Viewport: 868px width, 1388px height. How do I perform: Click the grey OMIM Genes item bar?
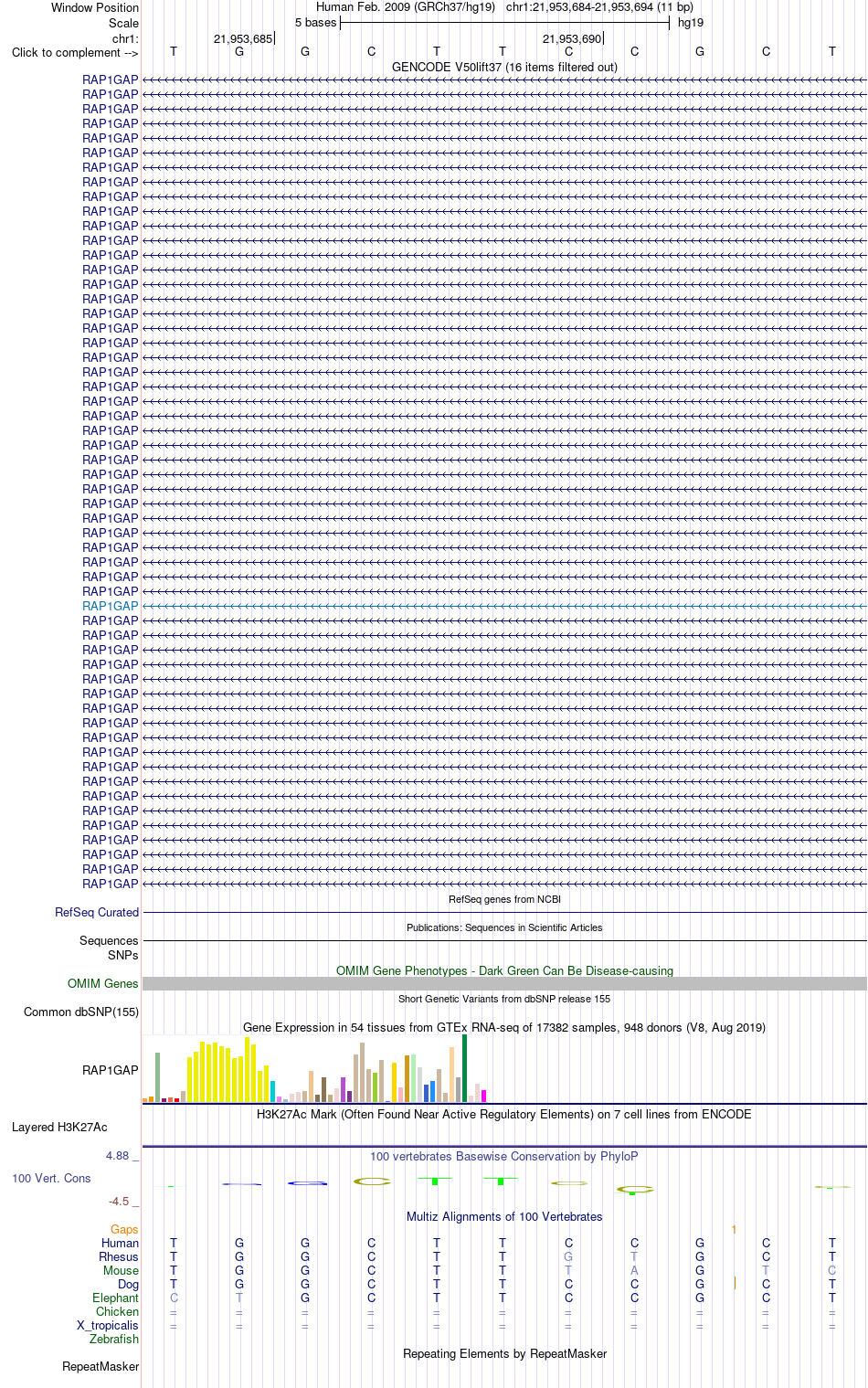pyautogui.click(x=504, y=983)
